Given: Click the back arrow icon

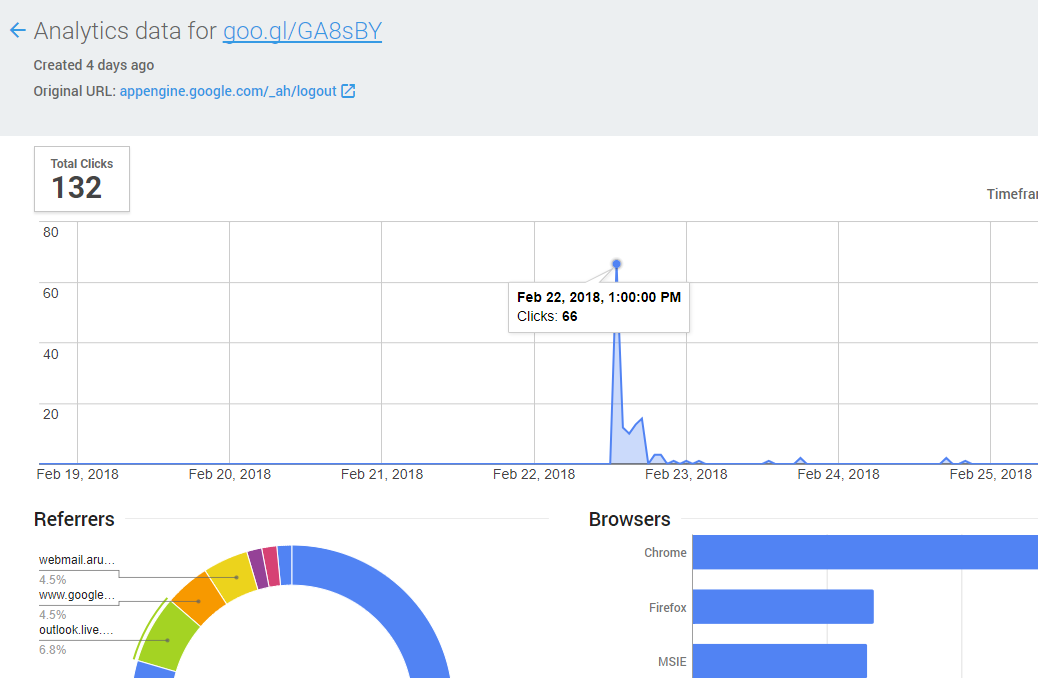Looking at the screenshot, I should click(x=18, y=30).
